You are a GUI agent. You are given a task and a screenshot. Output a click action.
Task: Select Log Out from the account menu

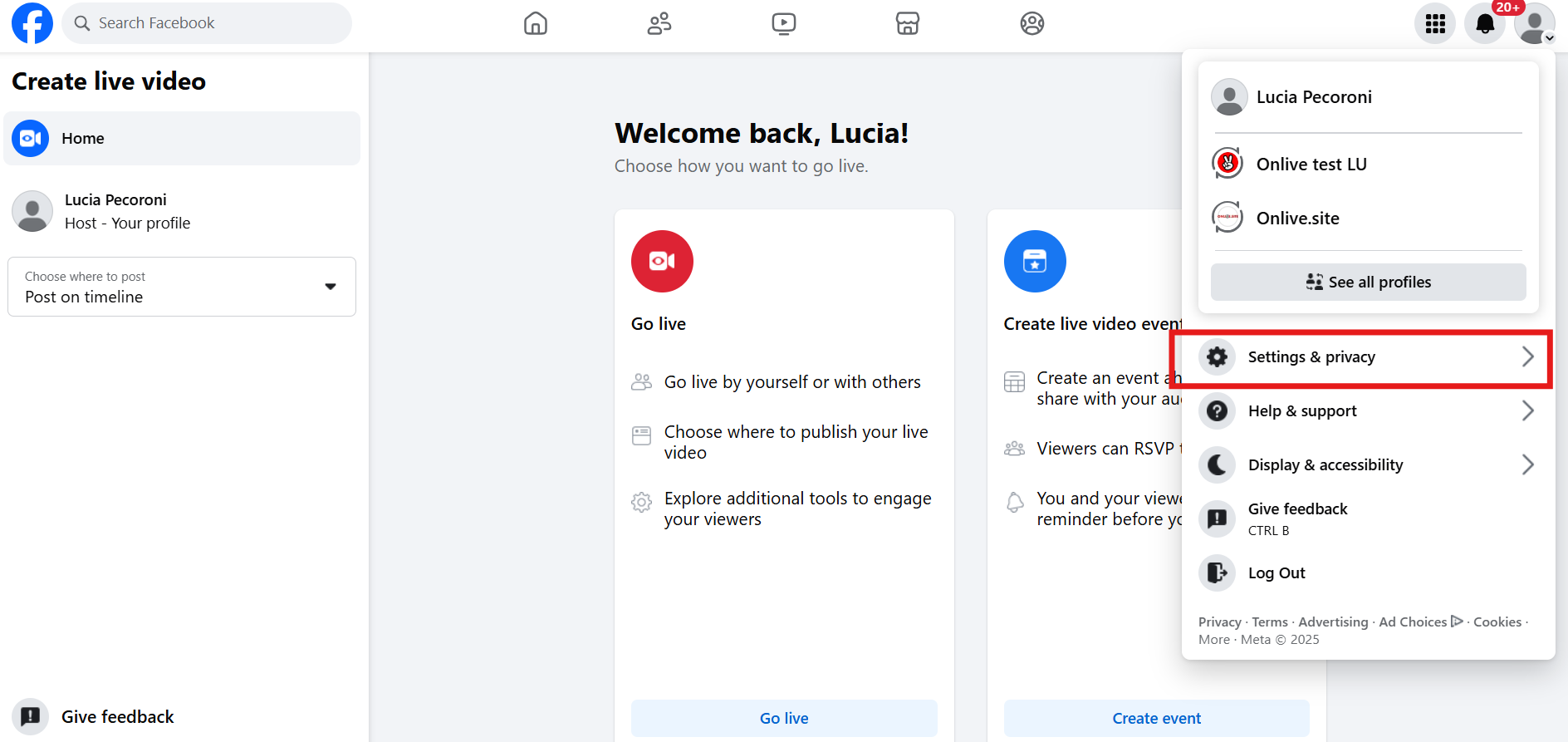tap(1276, 573)
